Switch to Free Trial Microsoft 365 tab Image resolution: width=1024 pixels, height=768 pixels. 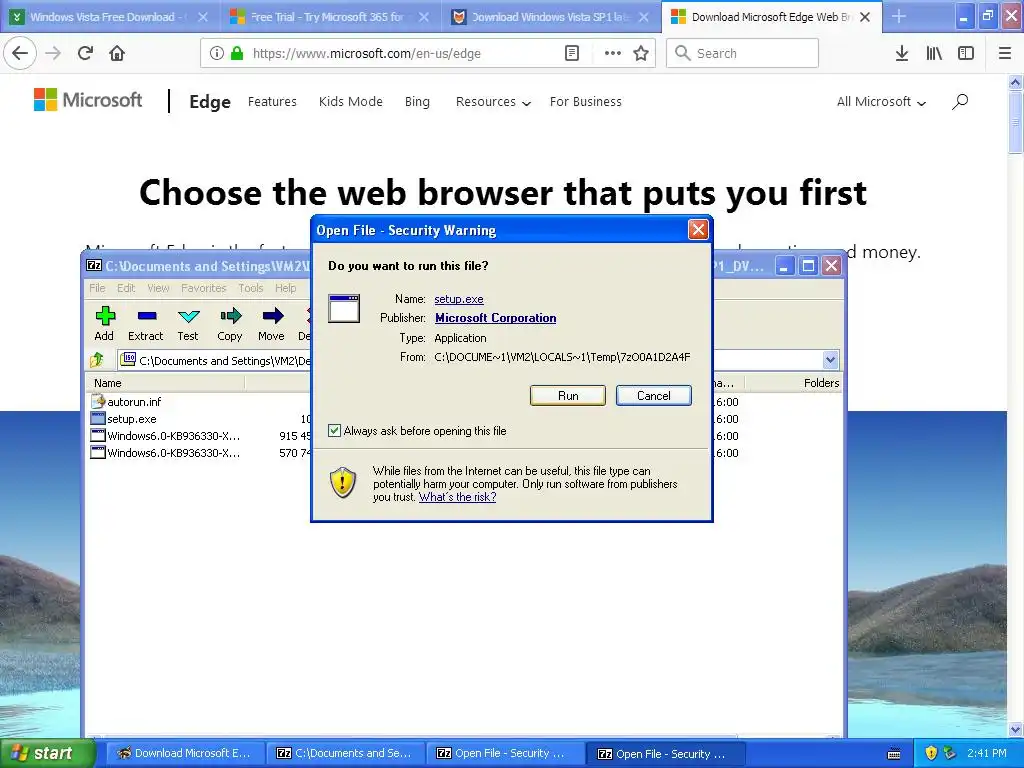pos(327,17)
